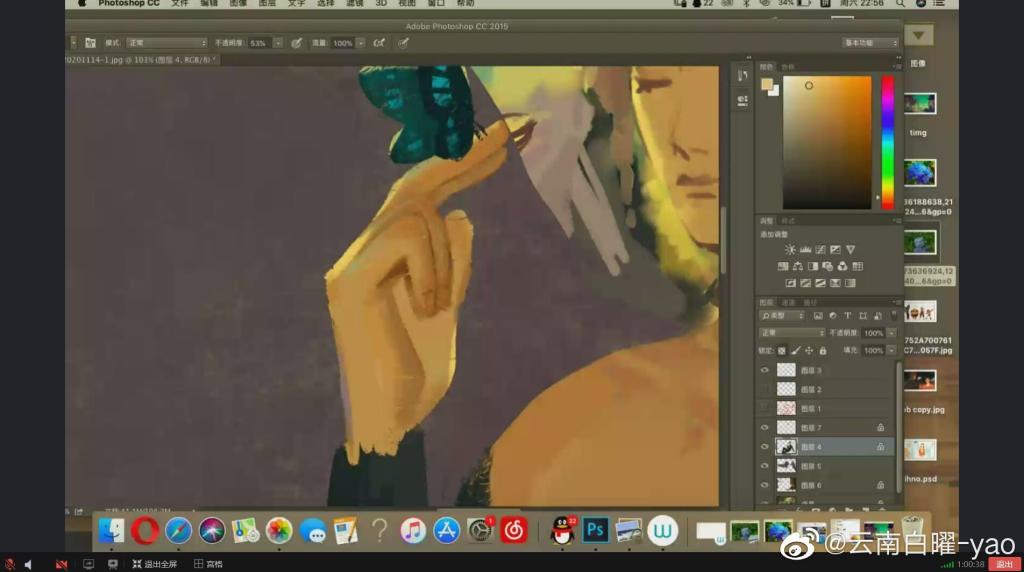Lock transparent pixels in Layers panel
The image size is (1024, 572).
click(x=782, y=351)
